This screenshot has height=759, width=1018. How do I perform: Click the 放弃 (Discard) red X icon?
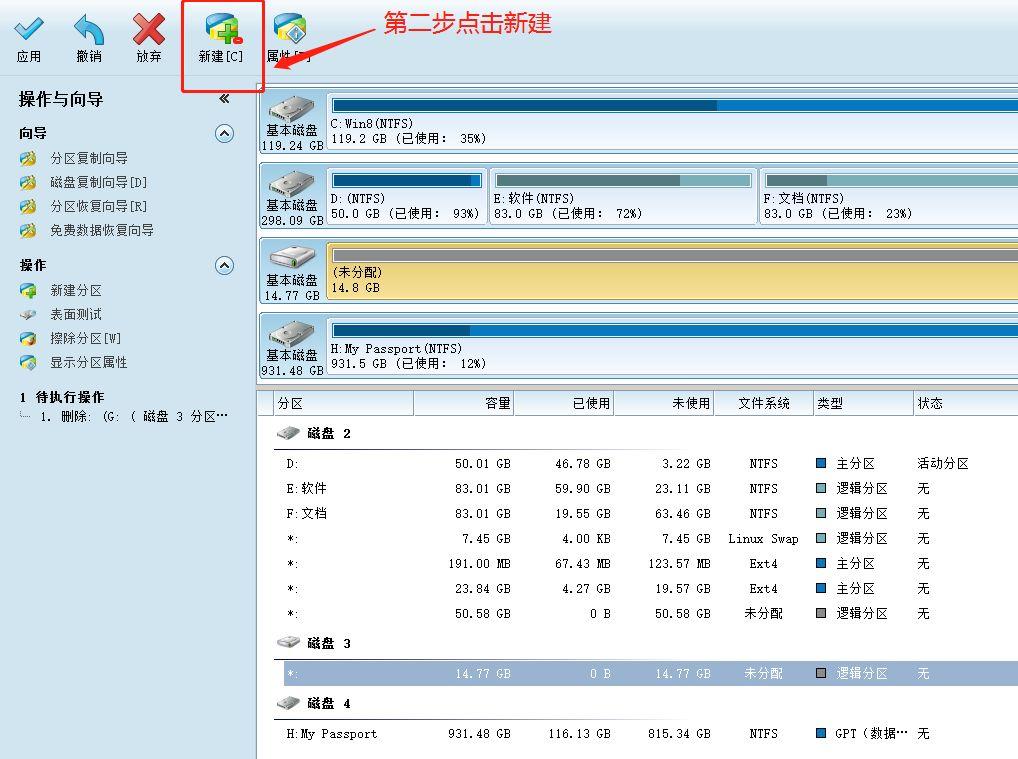click(x=149, y=30)
